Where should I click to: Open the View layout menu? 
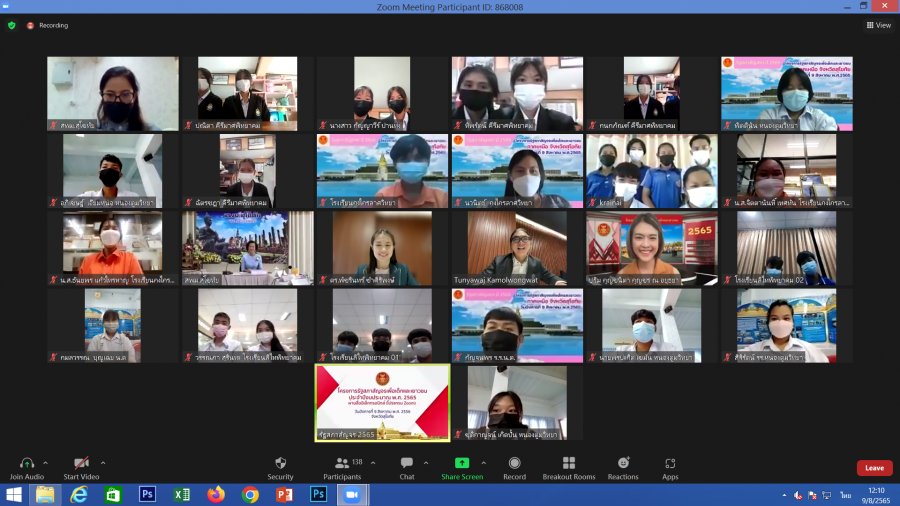[x=878, y=25]
